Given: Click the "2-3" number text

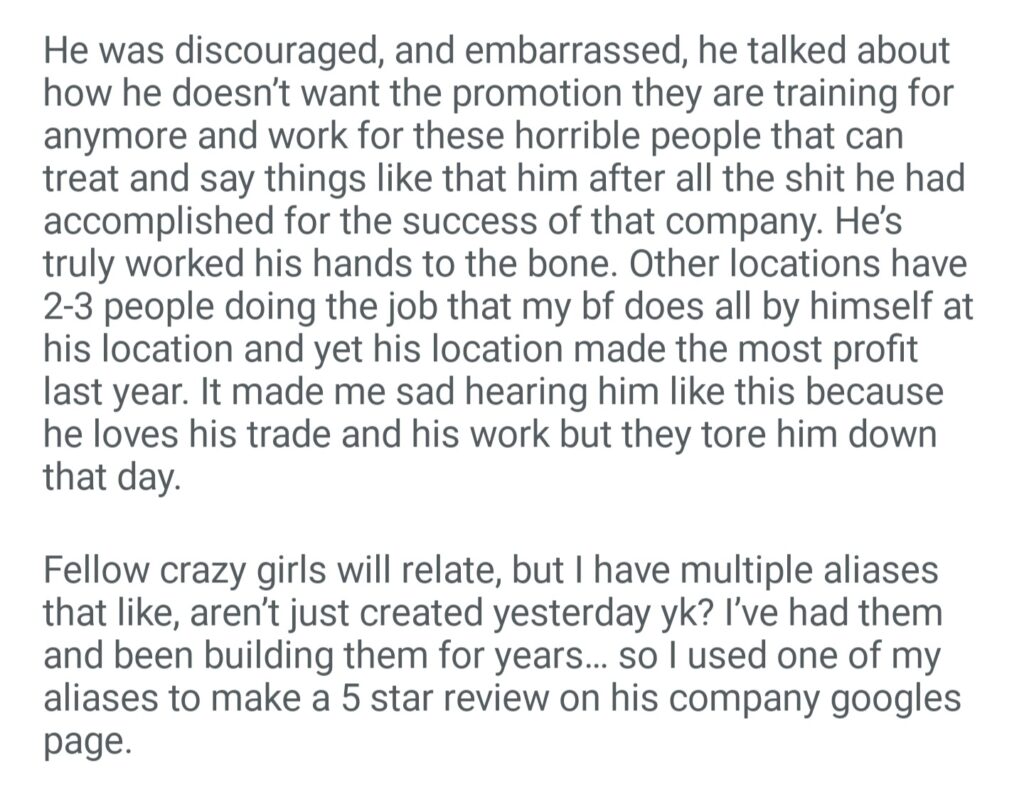Looking at the screenshot, I should pos(73,307).
